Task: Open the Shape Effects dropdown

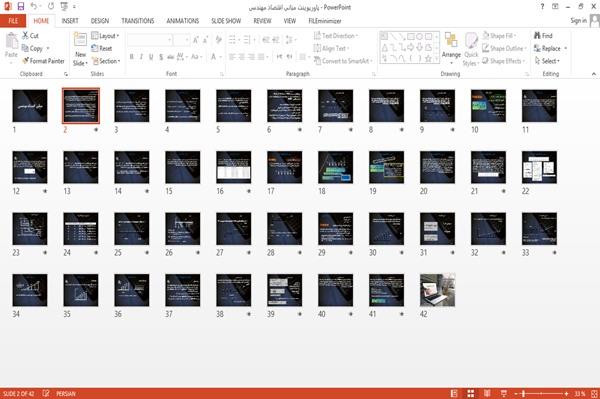Action: pos(503,61)
